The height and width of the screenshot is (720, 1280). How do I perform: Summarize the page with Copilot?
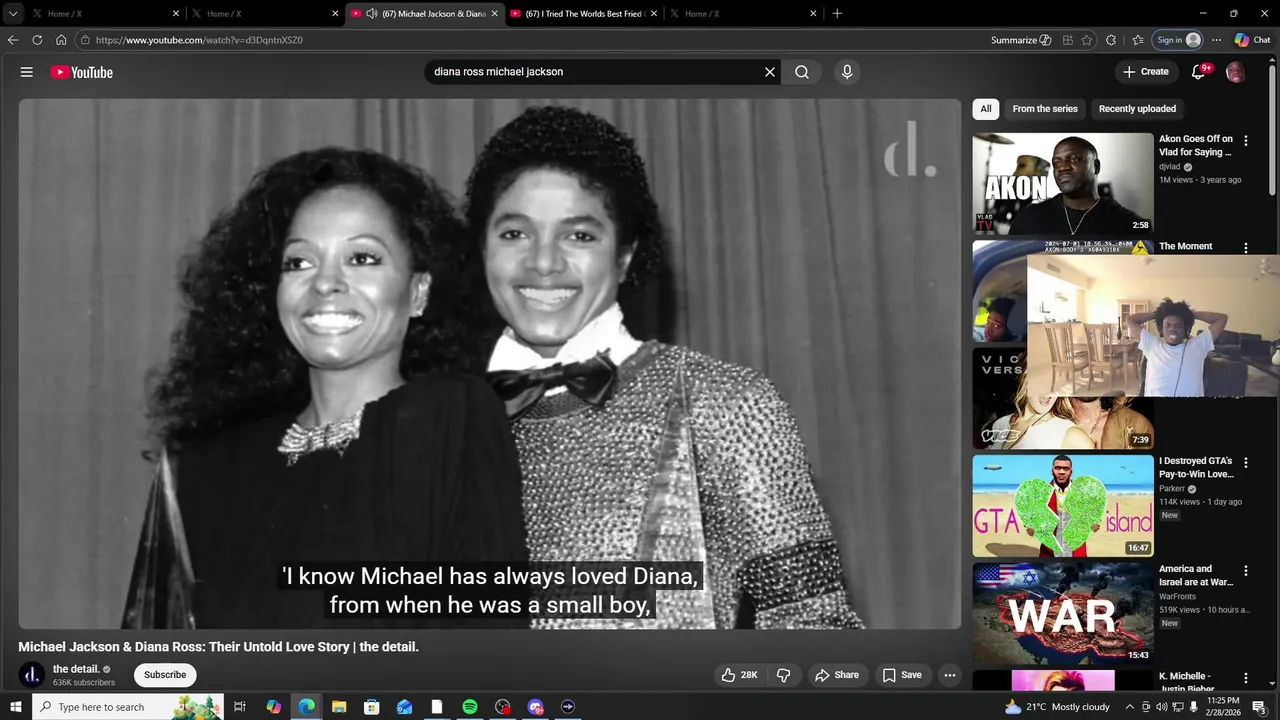(1021, 40)
